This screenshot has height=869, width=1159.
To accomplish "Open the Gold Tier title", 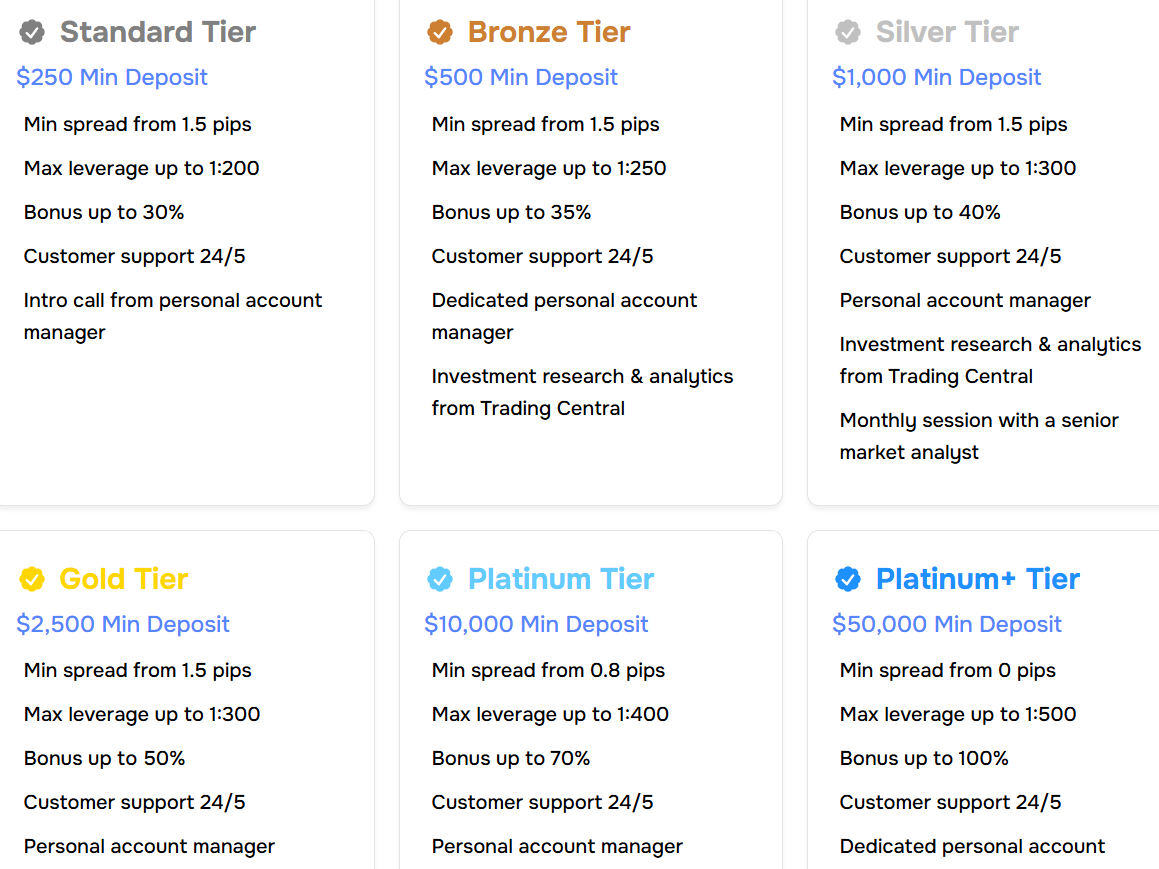I will coord(124,578).
